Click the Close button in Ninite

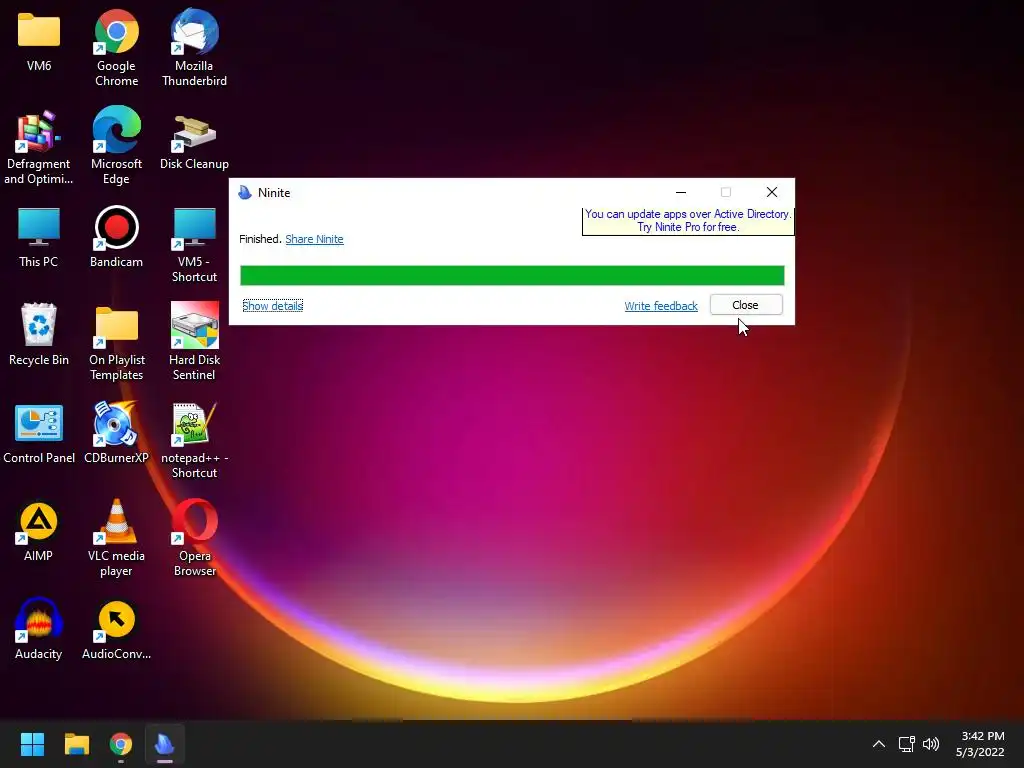click(746, 305)
